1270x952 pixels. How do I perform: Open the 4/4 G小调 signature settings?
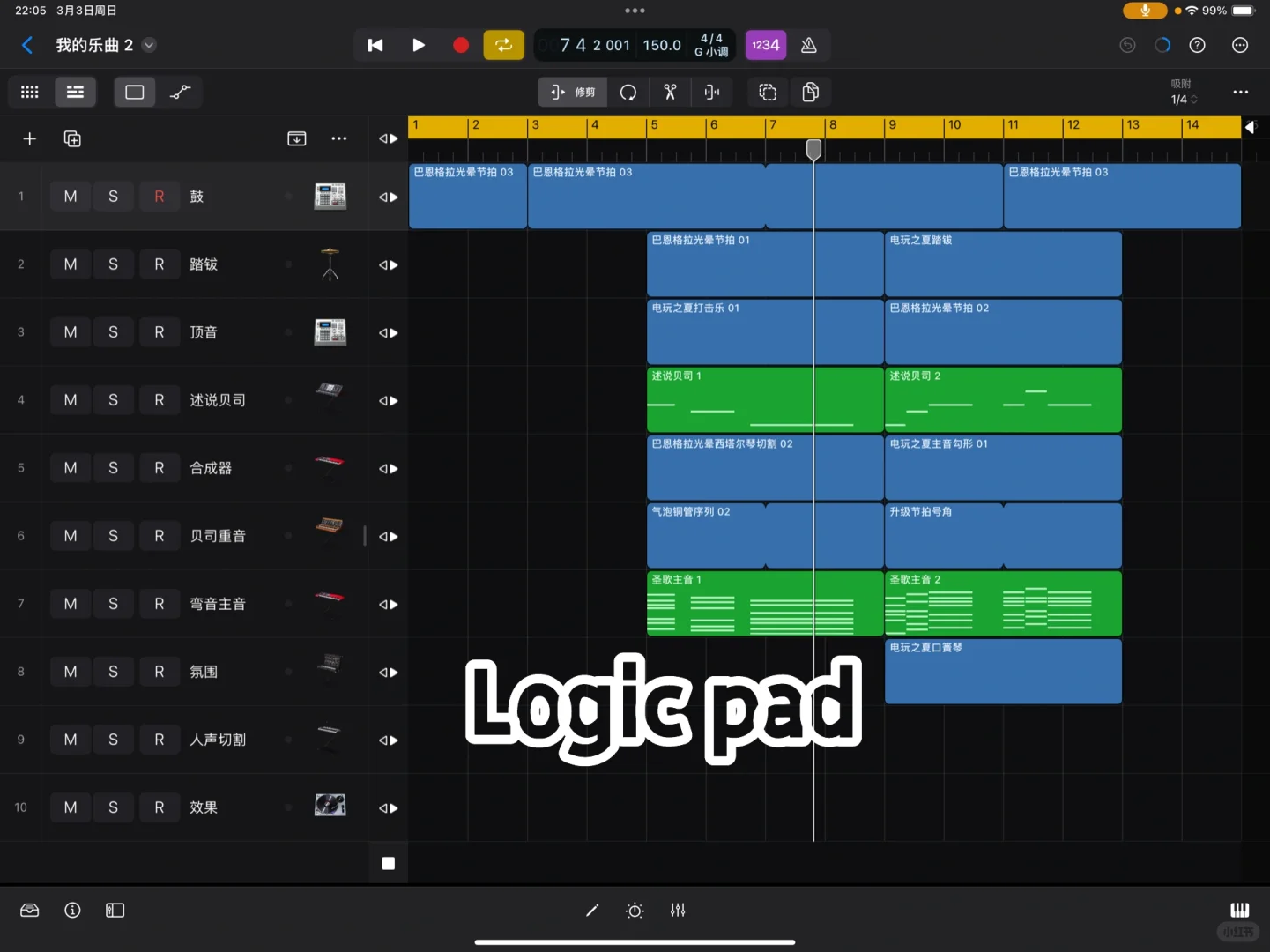(x=710, y=45)
